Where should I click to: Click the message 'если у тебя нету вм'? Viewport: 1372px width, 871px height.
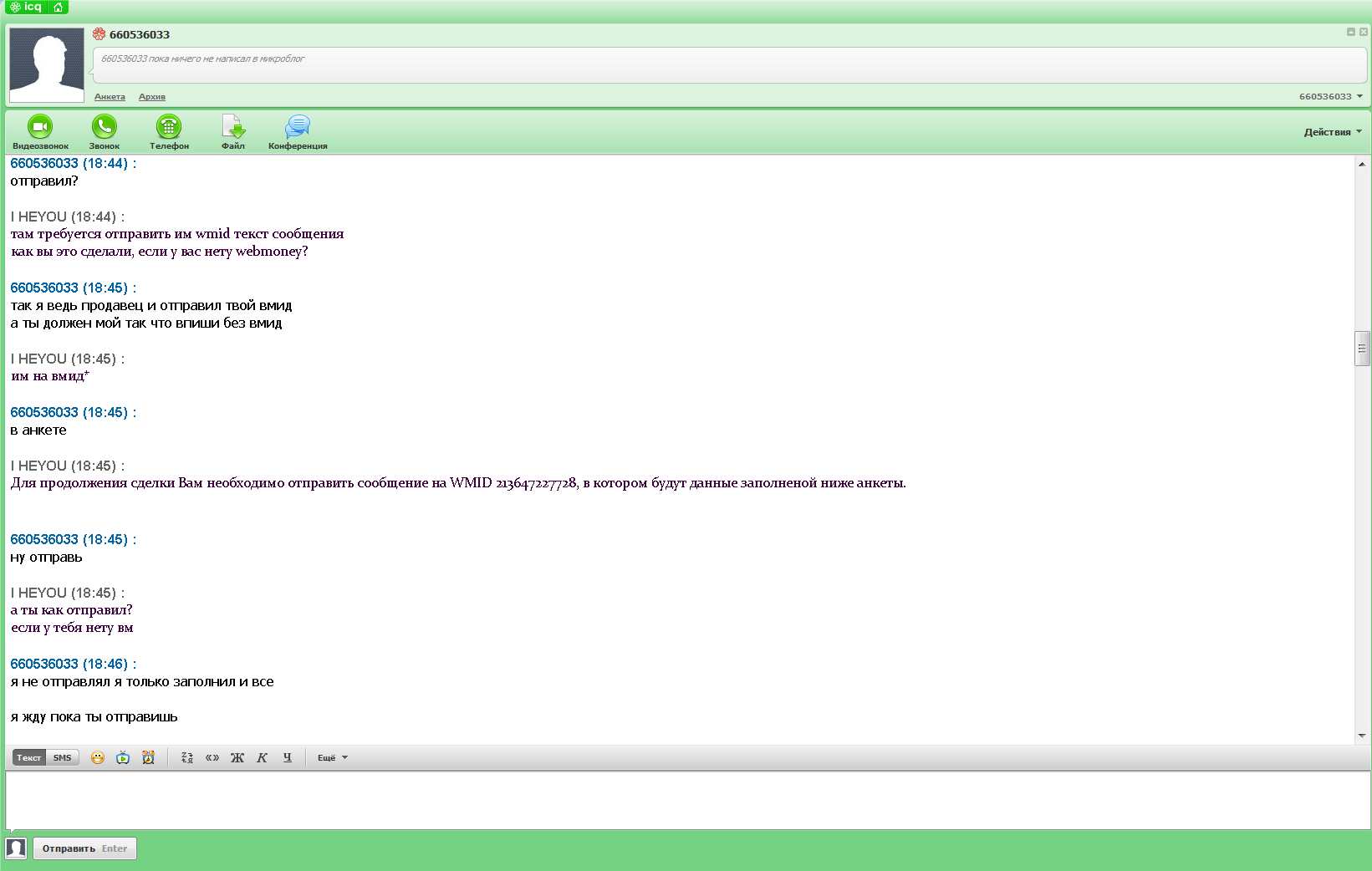72,628
